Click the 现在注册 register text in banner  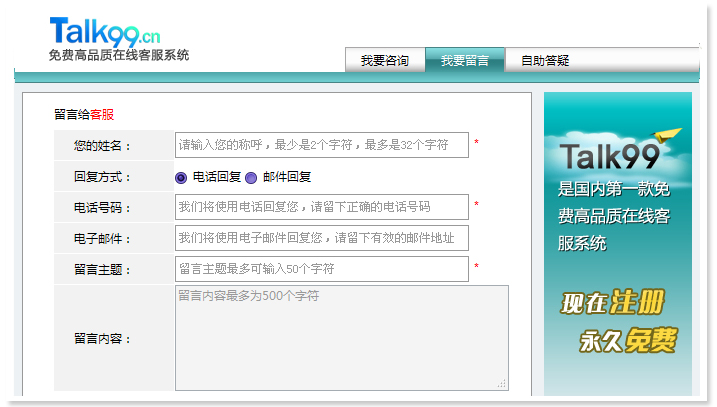(612, 302)
